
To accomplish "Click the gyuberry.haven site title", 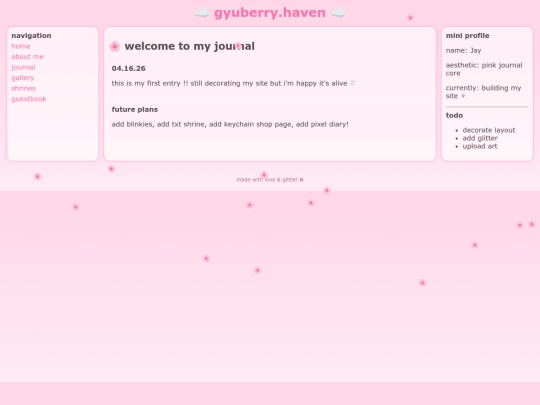I will pyautogui.click(x=270, y=13).
